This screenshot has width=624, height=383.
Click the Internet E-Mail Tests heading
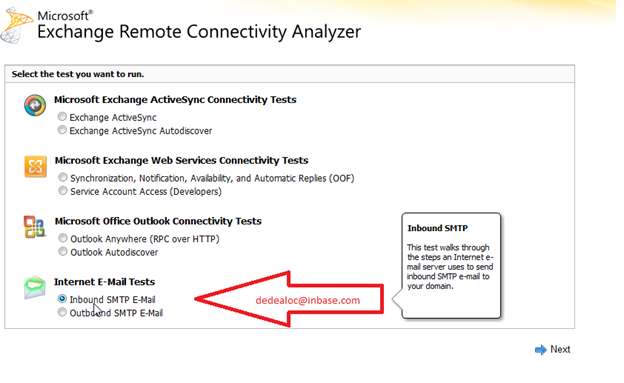click(x=105, y=282)
